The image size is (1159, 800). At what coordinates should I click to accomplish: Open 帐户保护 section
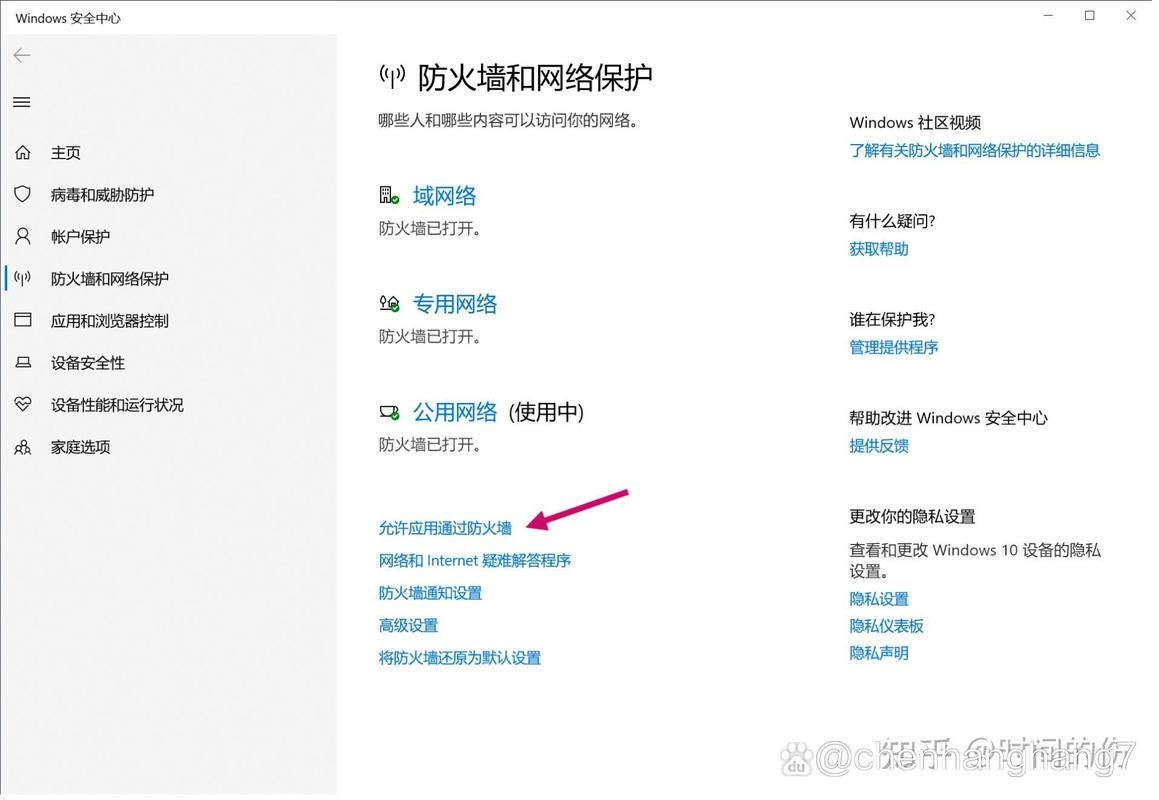pos(81,237)
